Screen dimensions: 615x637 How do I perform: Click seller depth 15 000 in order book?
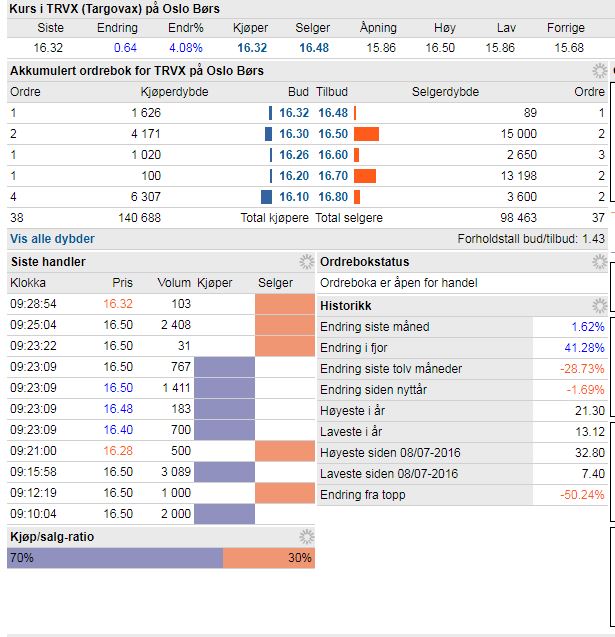518,134
